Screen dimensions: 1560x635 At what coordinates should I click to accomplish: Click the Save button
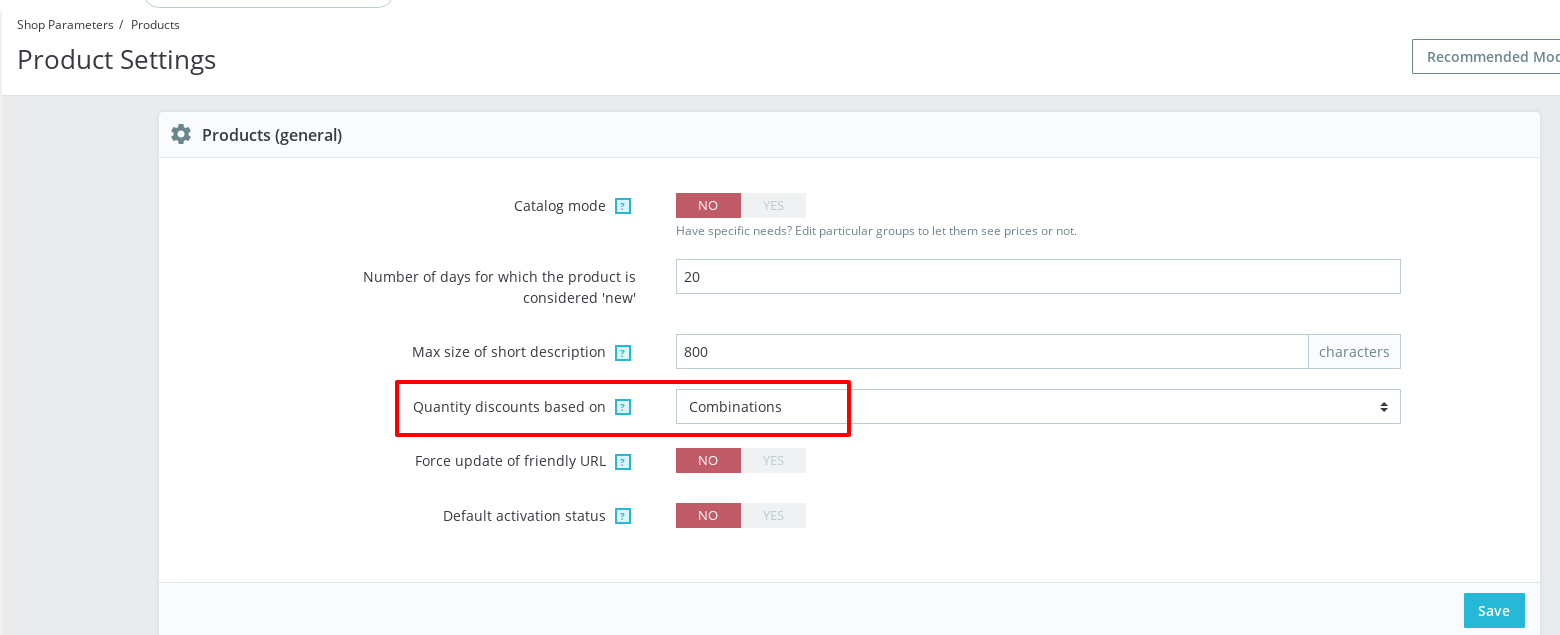[x=1494, y=611]
